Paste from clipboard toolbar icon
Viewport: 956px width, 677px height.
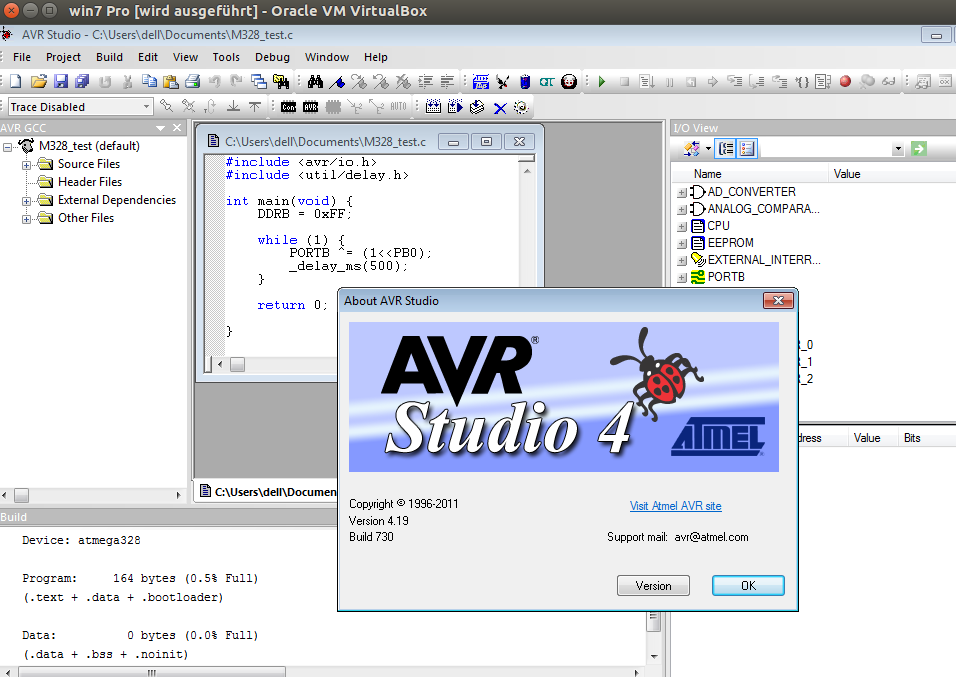click(x=171, y=81)
